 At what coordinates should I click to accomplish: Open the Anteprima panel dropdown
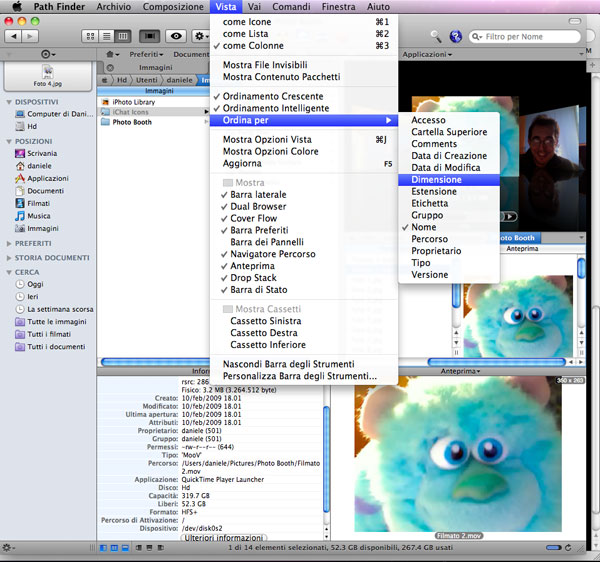point(460,371)
